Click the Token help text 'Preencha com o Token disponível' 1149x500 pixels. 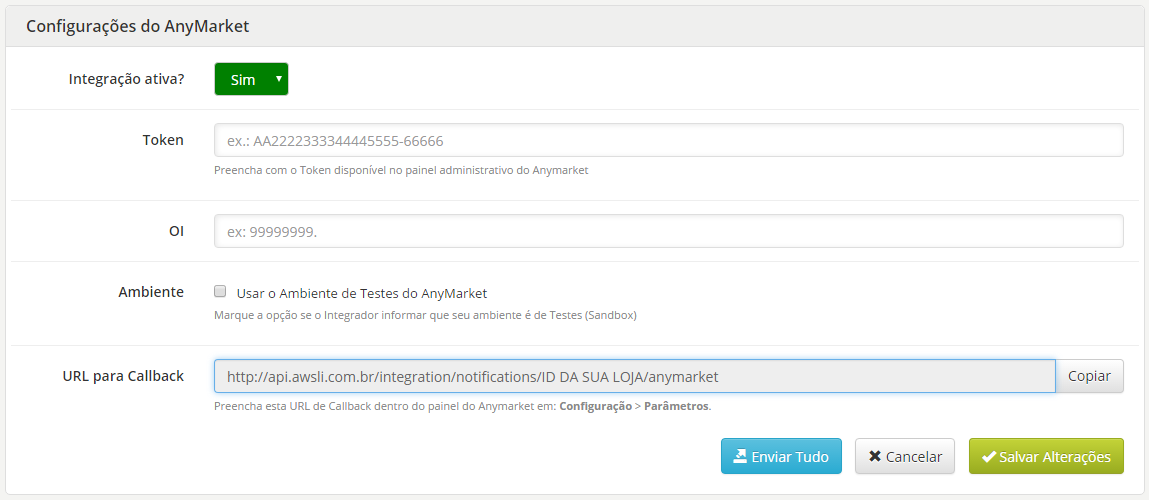(402, 170)
